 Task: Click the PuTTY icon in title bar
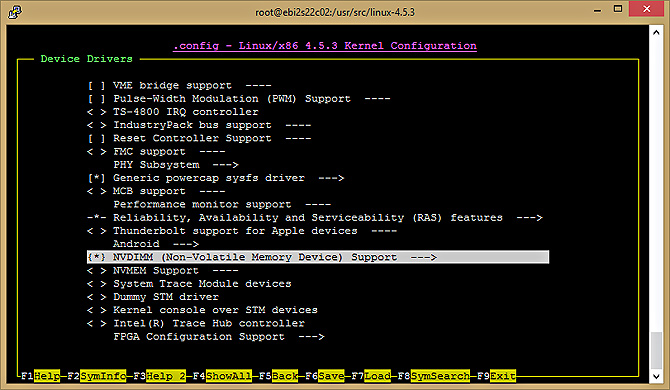tap(15, 12)
